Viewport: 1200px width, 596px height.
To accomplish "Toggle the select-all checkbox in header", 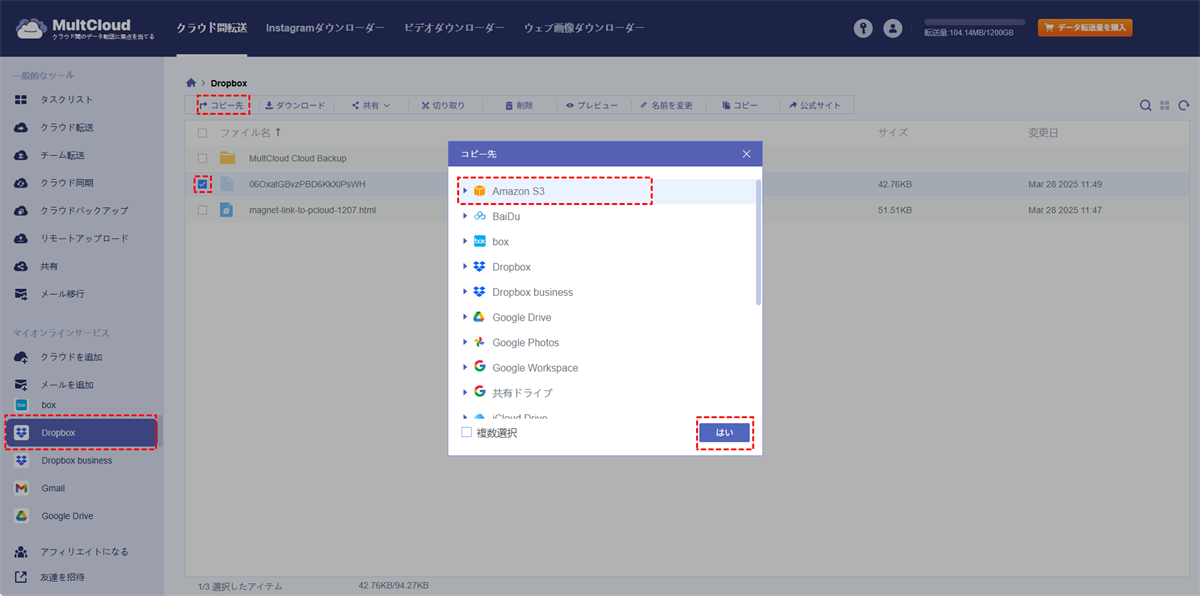I will pyautogui.click(x=203, y=133).
